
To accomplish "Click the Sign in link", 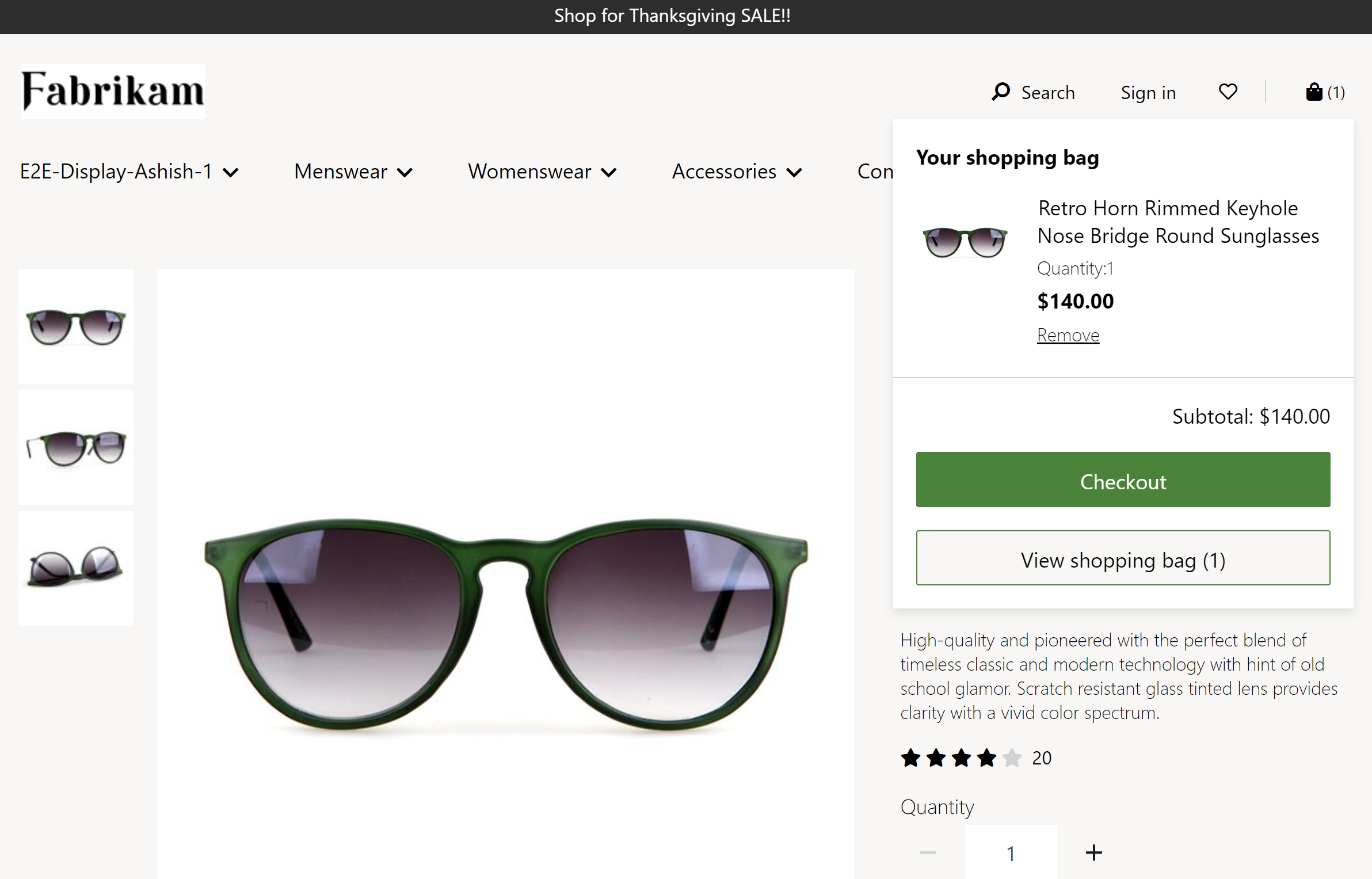I will coord(1148,93).
